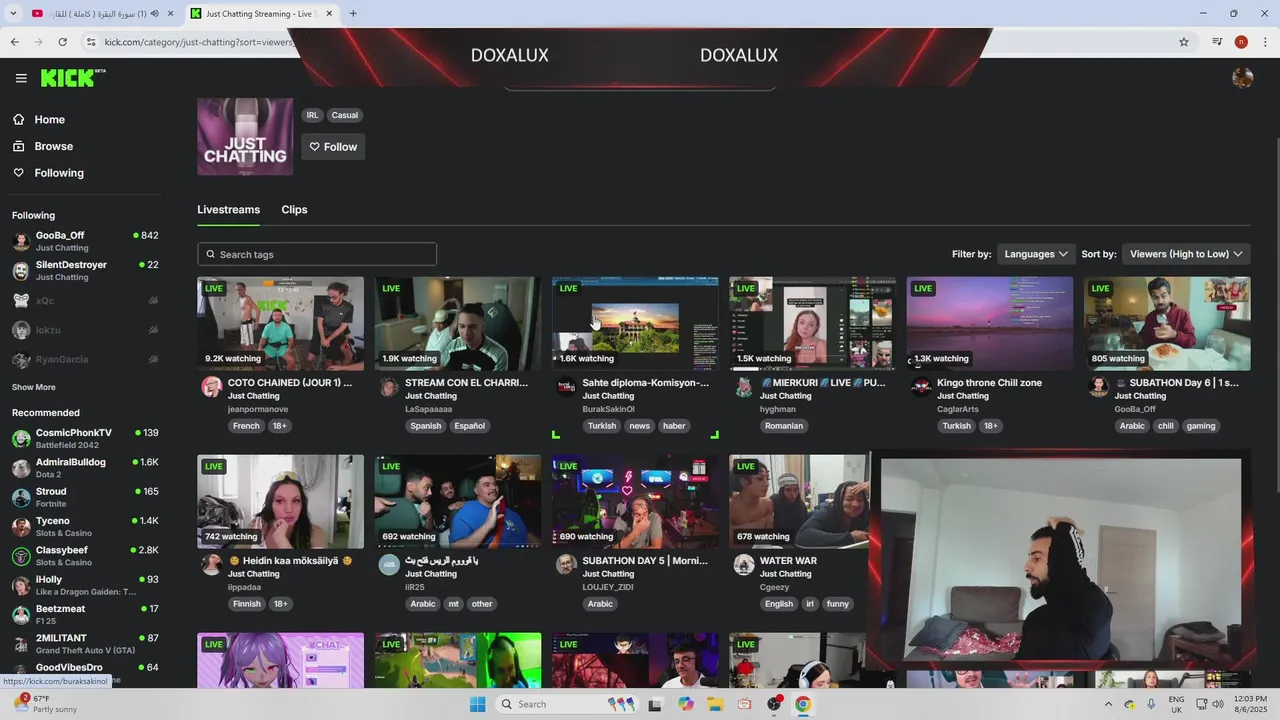Screen dimensions: 1280x720
Task: Open COTO CHAINED (JOUR 1) stream title
Action: pos(290,383)
